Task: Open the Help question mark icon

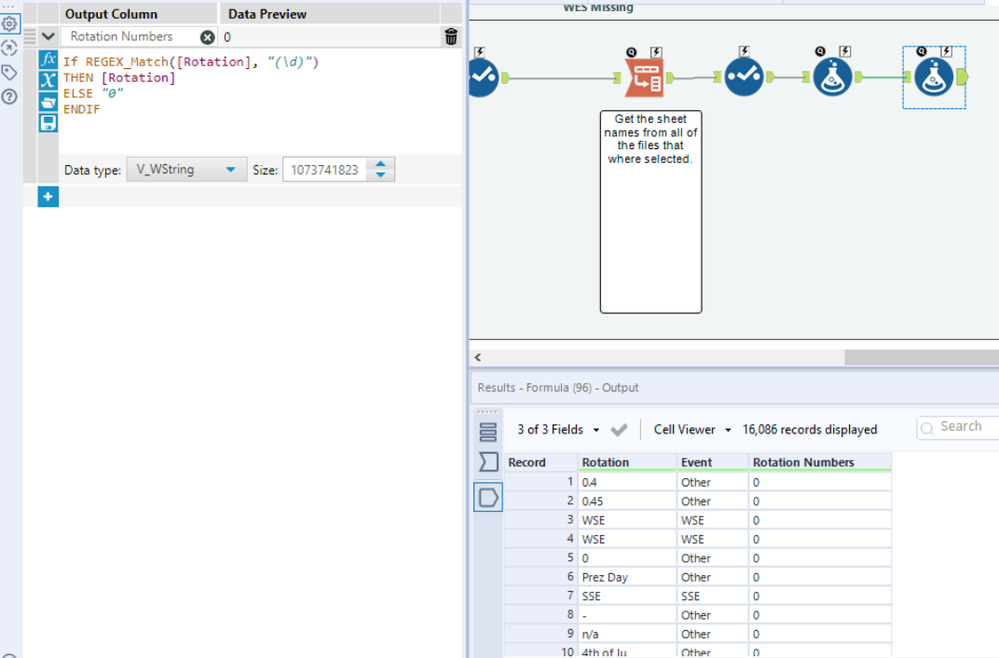Action: (10, 97)
